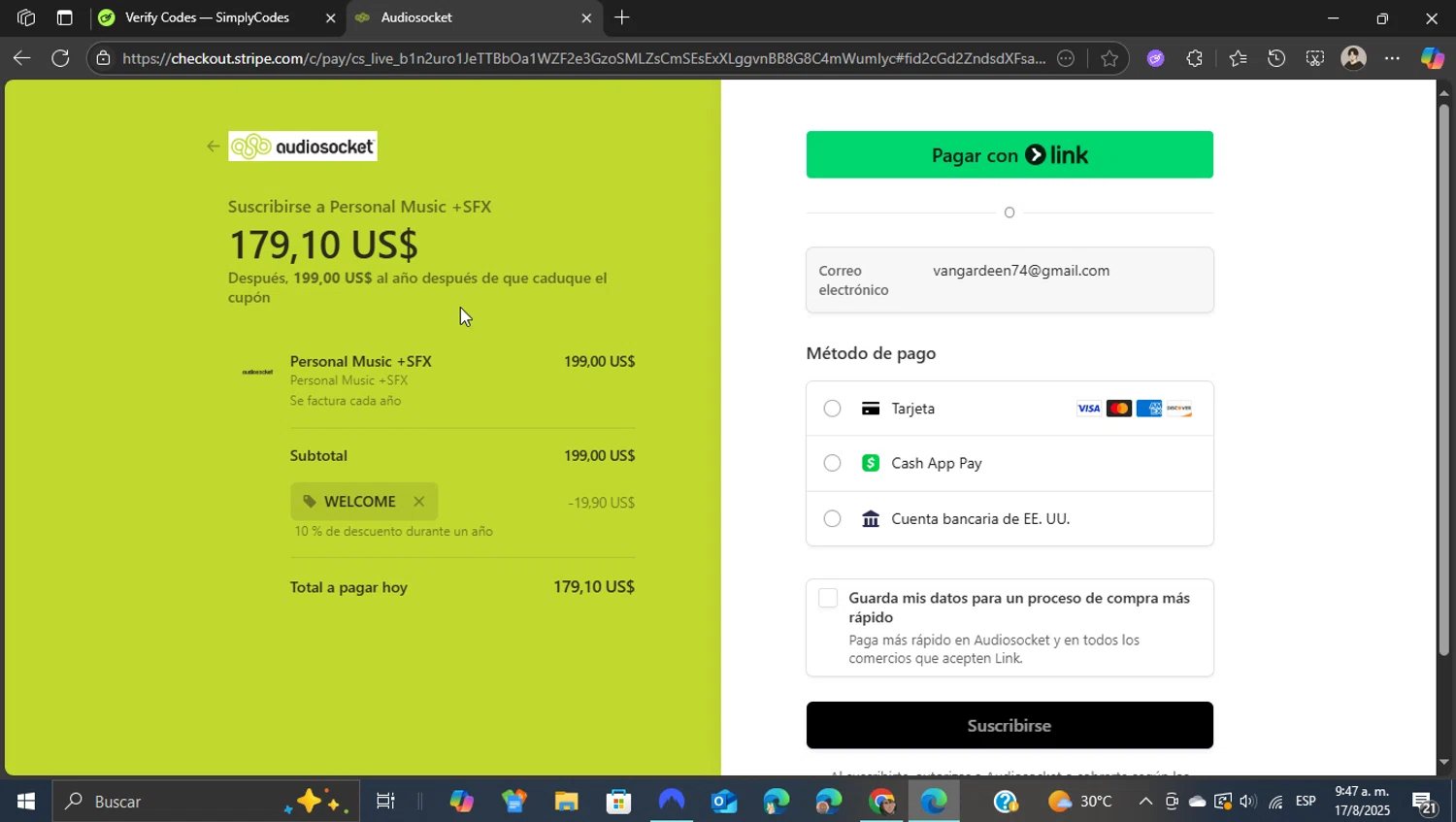Click the address bar URL

583,58
